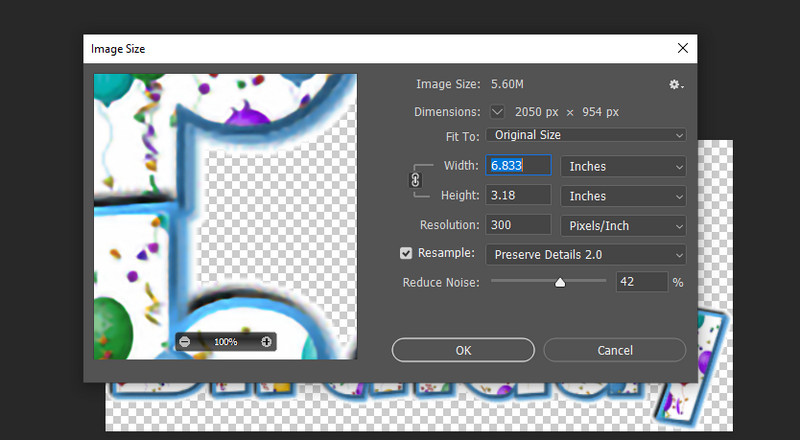The image size is (800, 440).
Task: Click the Height value field
Action: point(518,196)
